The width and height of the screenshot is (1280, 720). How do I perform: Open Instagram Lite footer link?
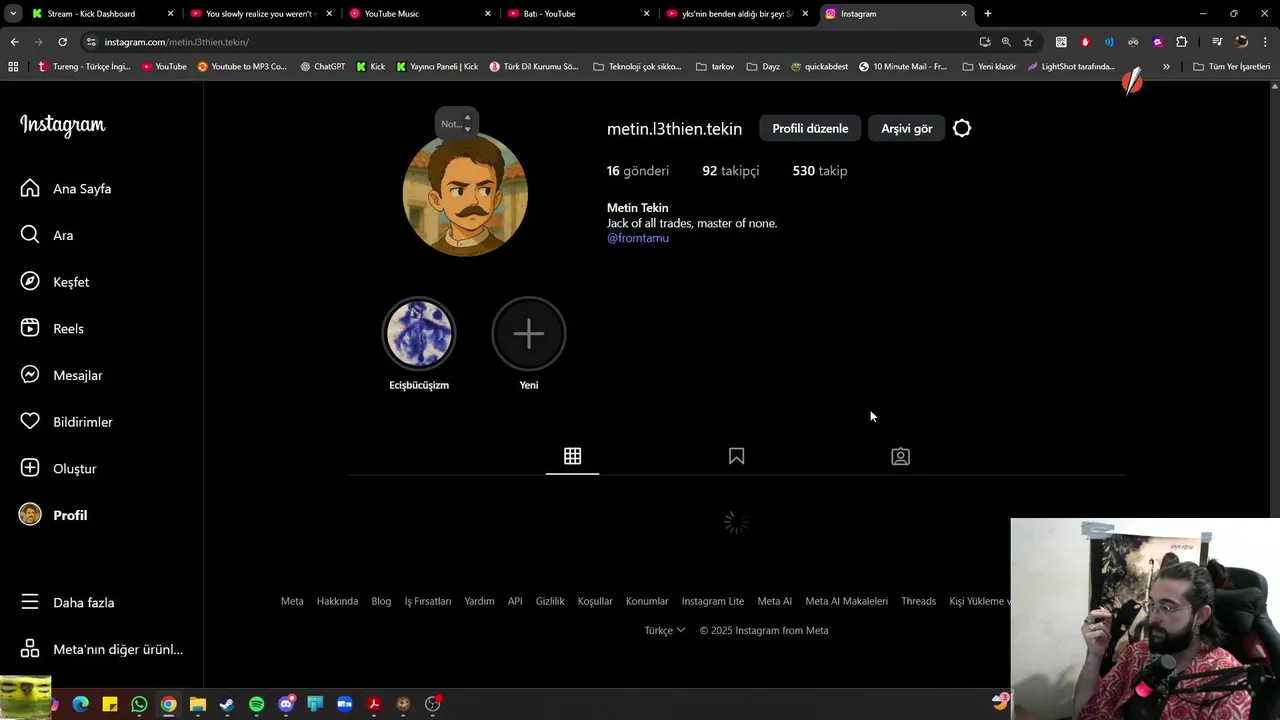pos(713,601)
